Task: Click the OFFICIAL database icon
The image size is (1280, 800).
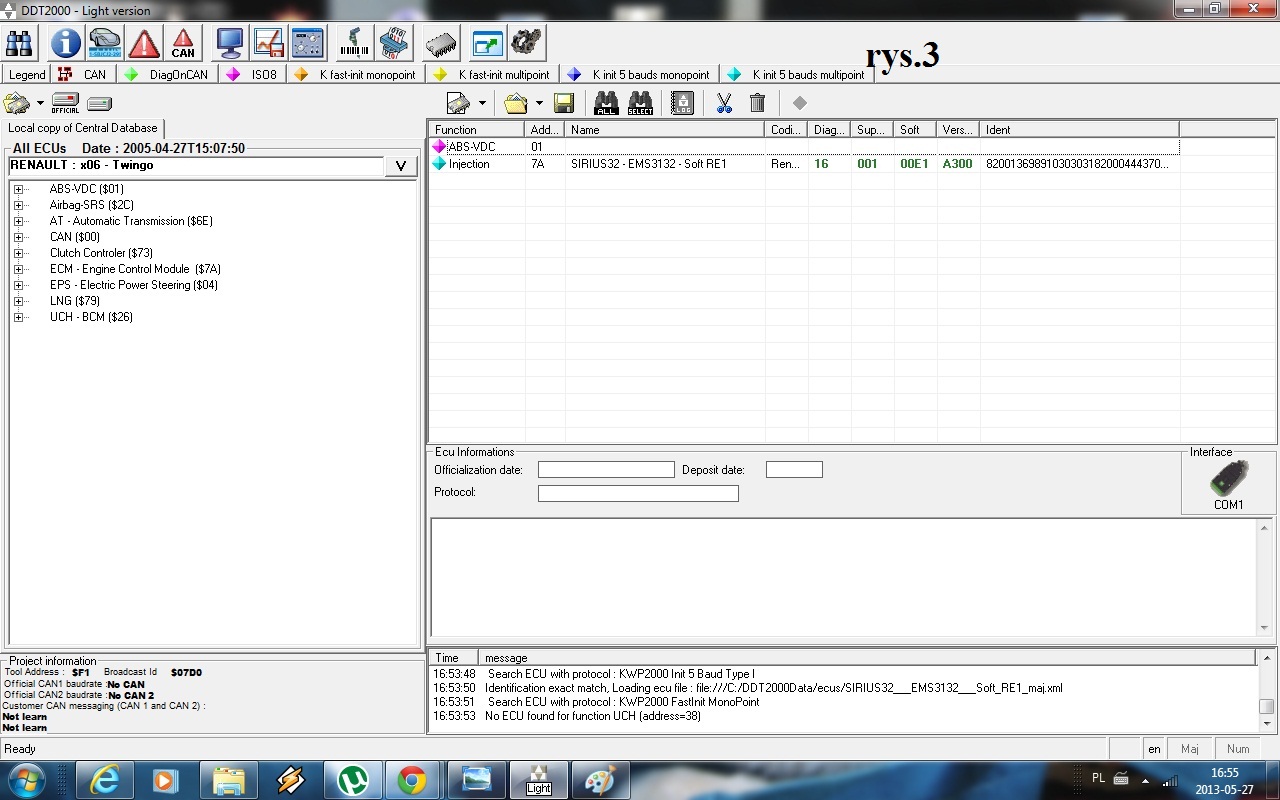Action: tap(65, 103)
